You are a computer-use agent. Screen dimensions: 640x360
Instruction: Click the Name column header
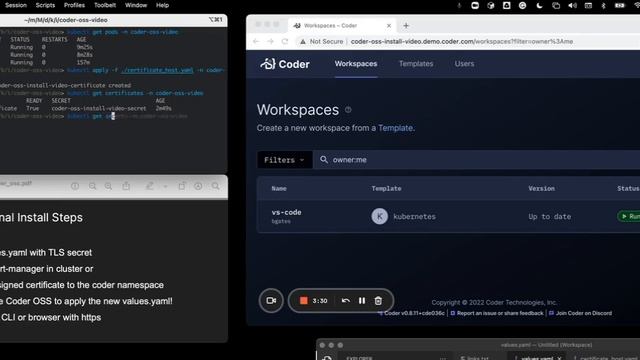coord(279,189)
